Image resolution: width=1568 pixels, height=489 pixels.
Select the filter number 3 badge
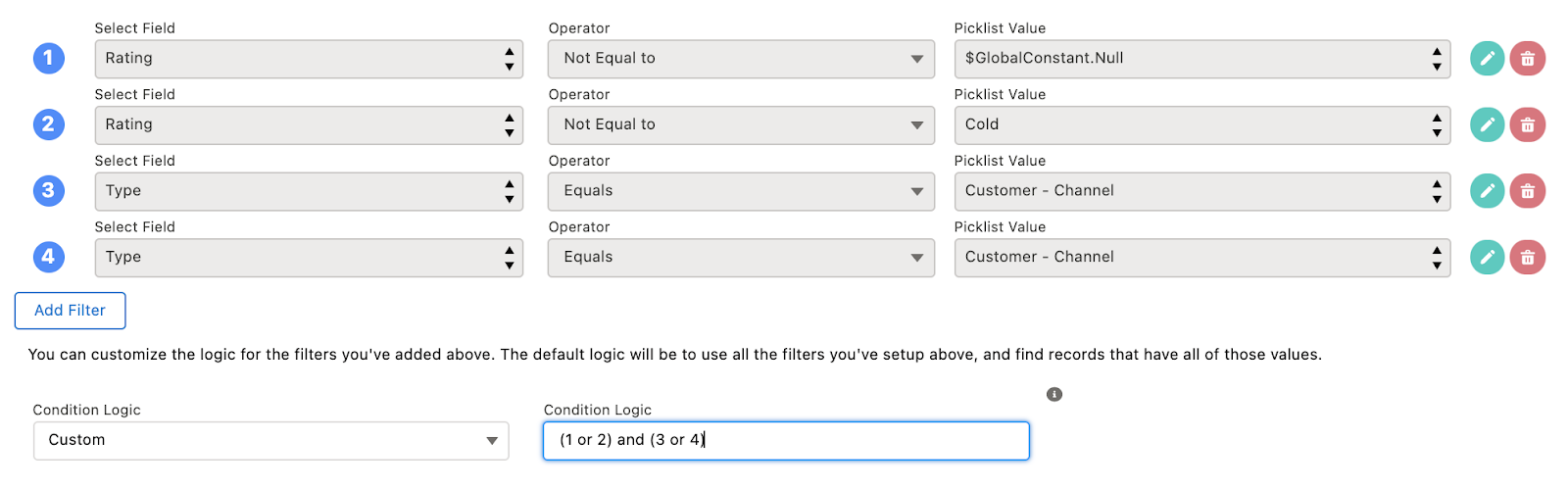point(49,191)
